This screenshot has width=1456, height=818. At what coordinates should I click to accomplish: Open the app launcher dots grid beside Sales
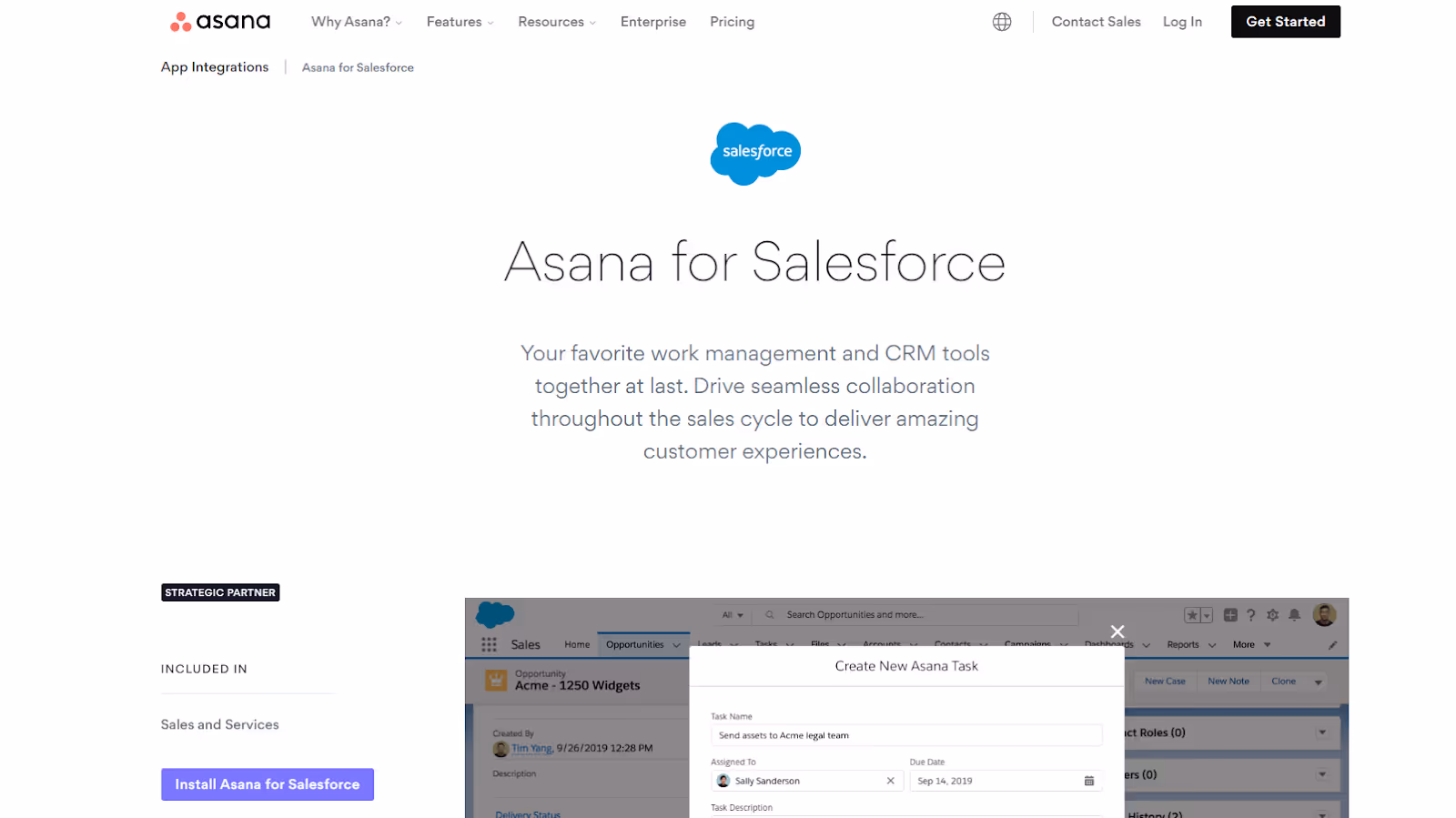tap(489, 644)
